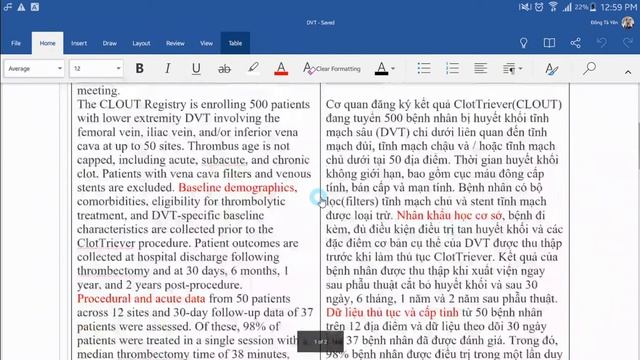Toggle Bold formatting

[139, 69]
